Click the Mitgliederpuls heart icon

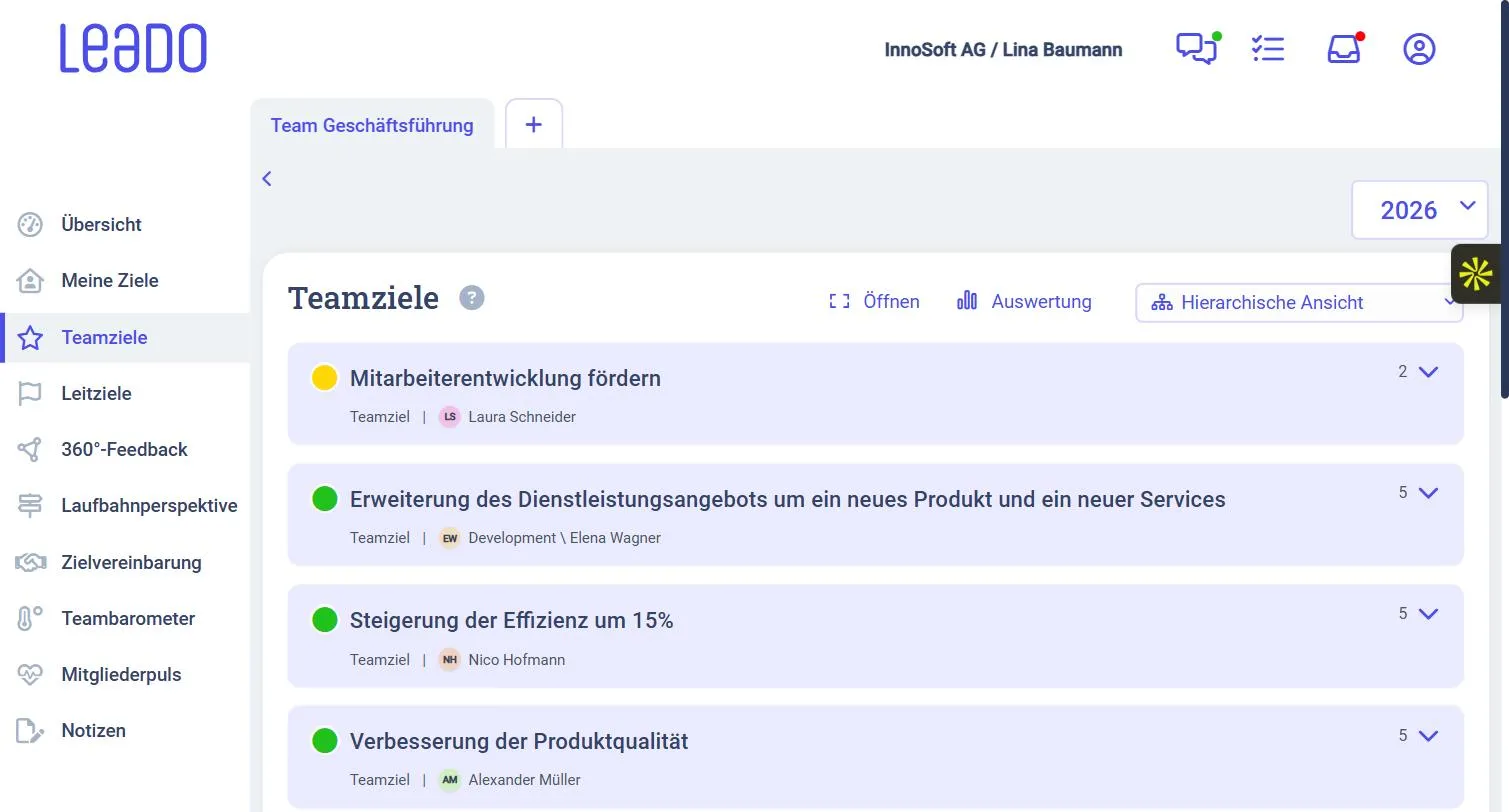pos(30,674)
